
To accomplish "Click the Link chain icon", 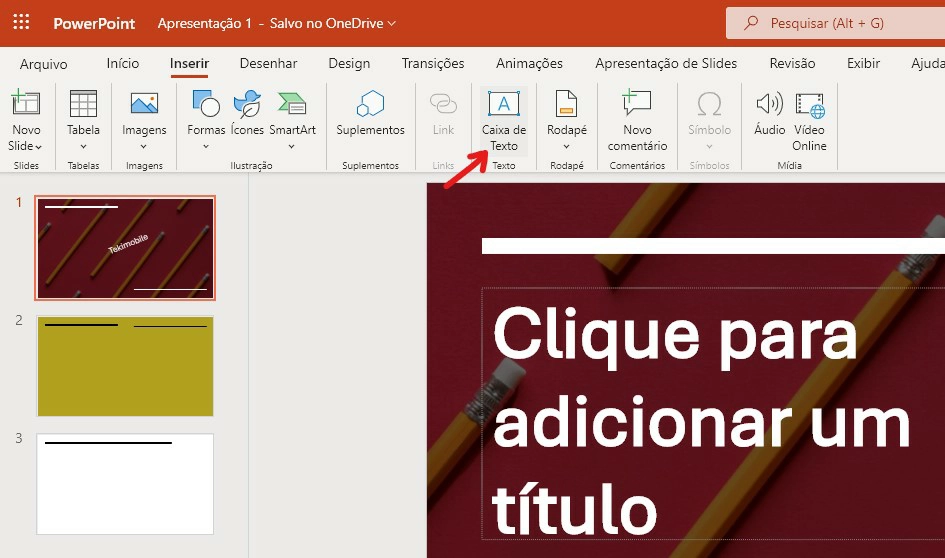I will (443, 104).
